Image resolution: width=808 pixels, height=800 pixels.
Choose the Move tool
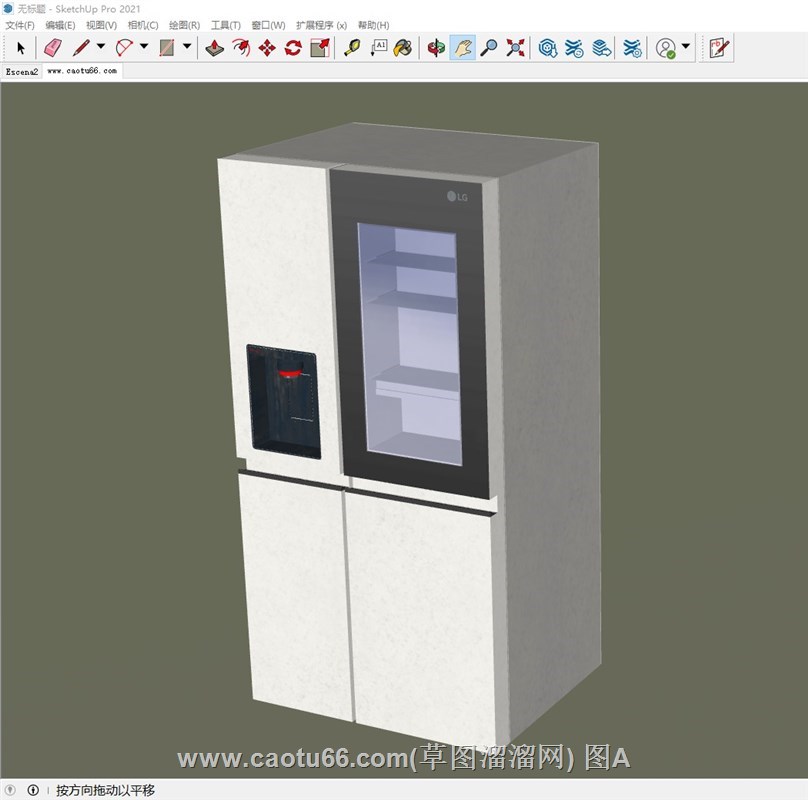pyautogui.click(x=267, y=47)
